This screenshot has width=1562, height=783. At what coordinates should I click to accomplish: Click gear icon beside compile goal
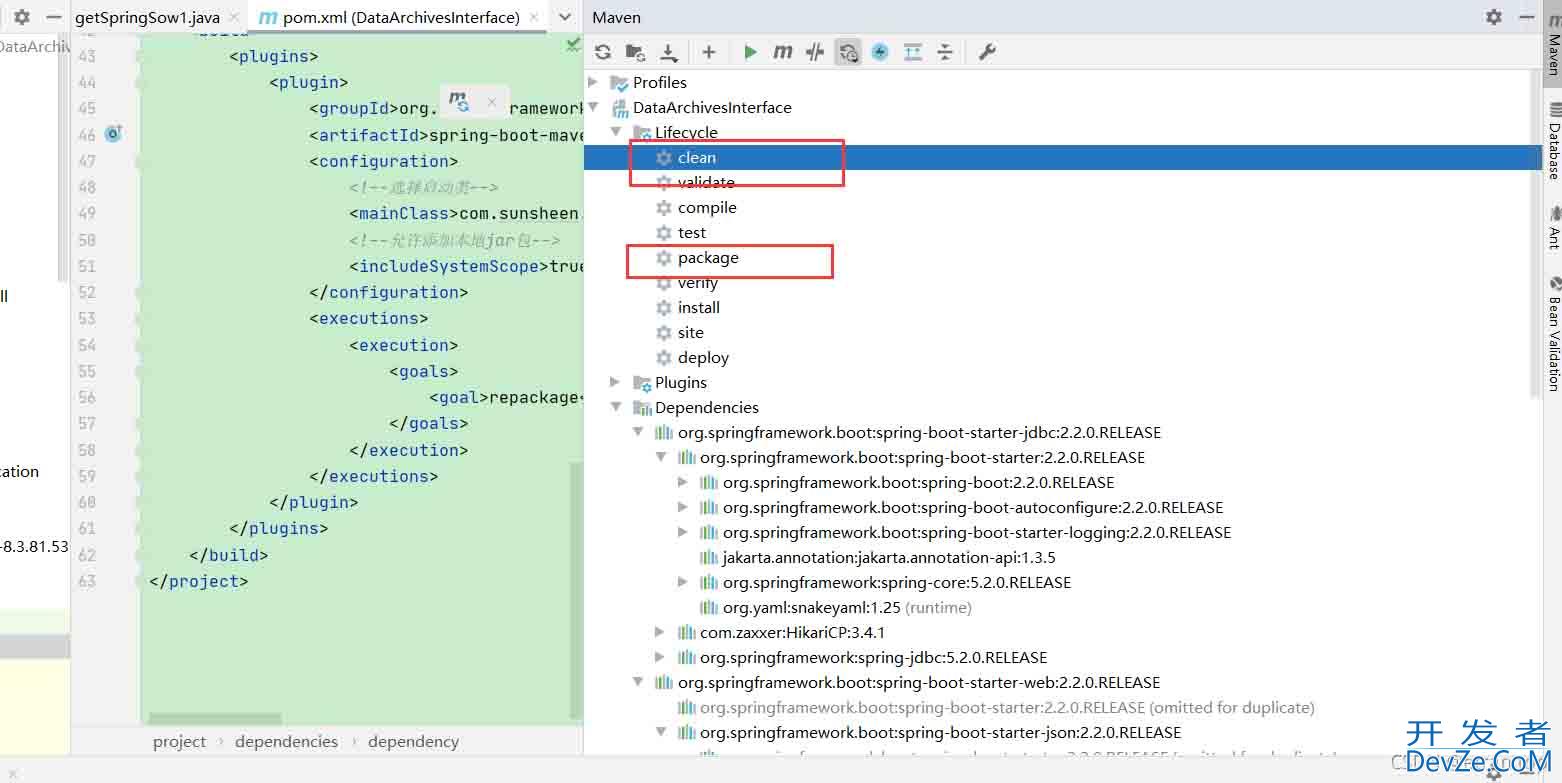[x=663, y=208]
